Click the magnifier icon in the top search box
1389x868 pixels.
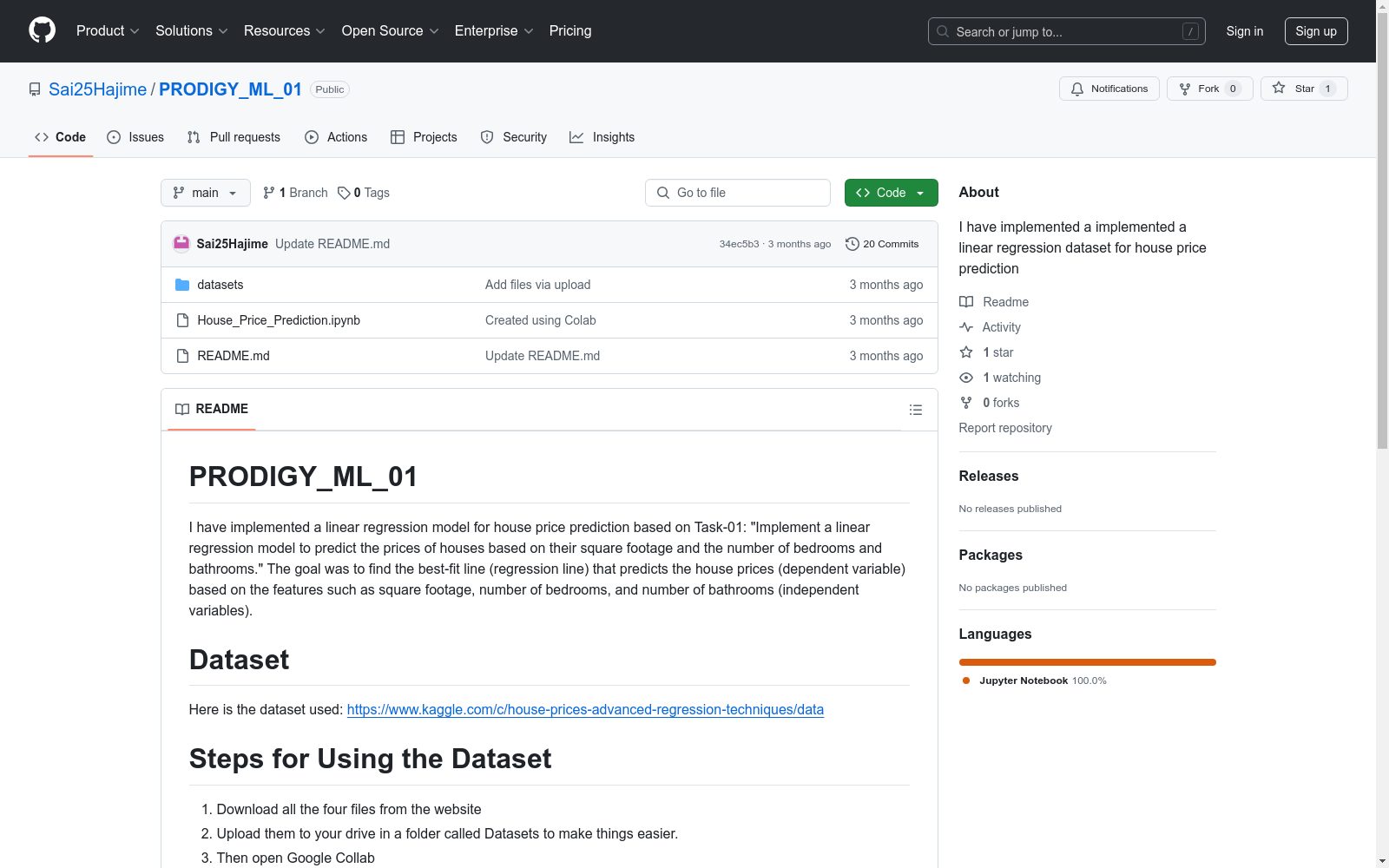pos(943,31)
